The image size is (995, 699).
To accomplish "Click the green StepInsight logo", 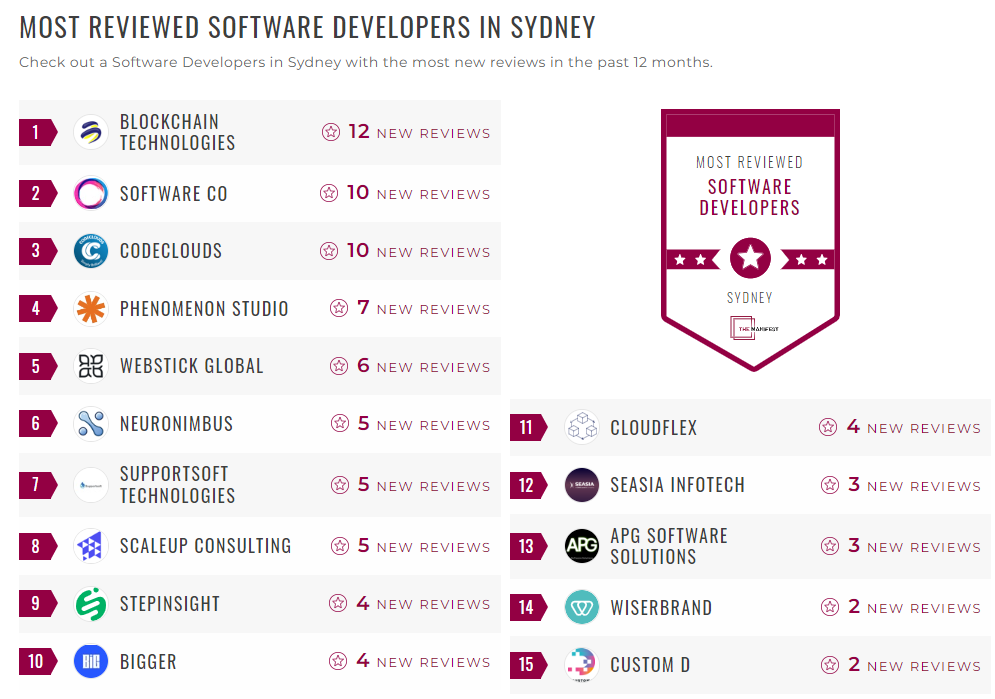I will [90, 604].
